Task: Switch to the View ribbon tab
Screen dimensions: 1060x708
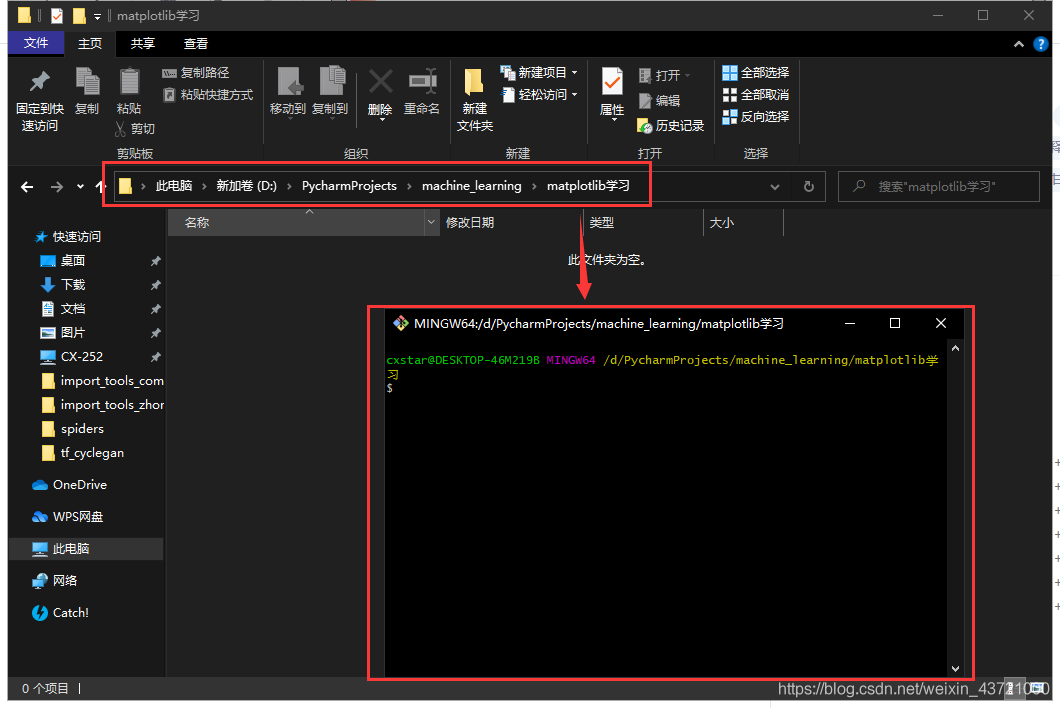Action: coord(196,43)
